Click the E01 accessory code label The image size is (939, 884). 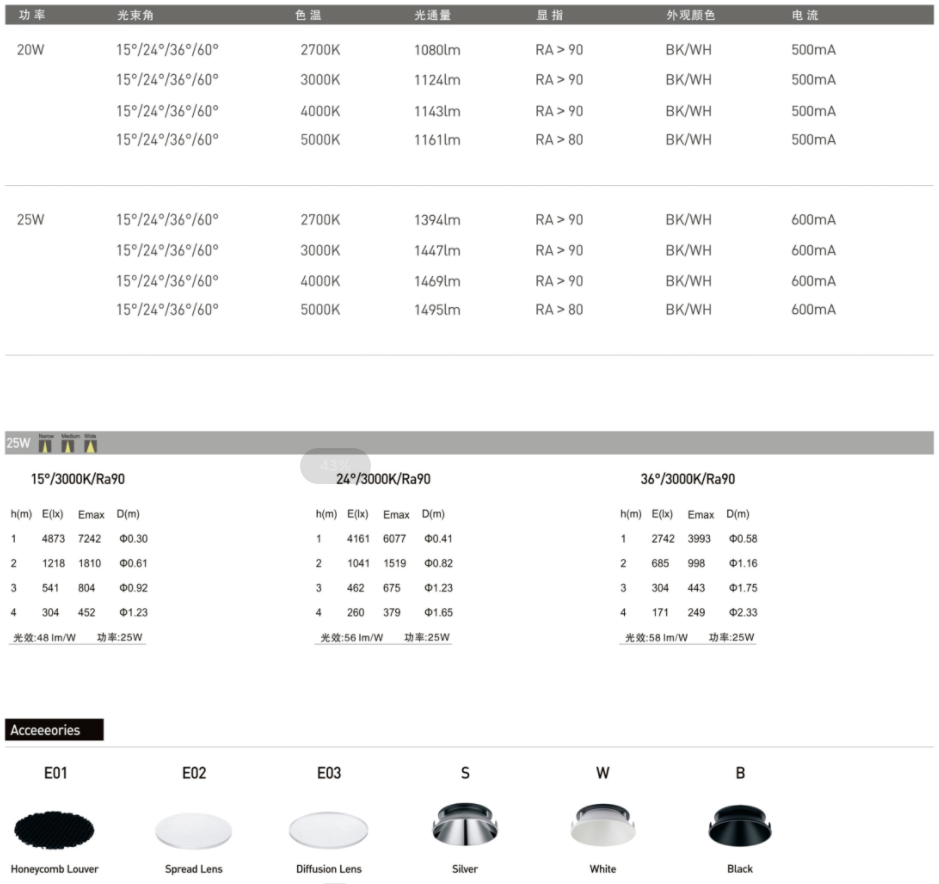pyautogui.click(x=55, y=773)
